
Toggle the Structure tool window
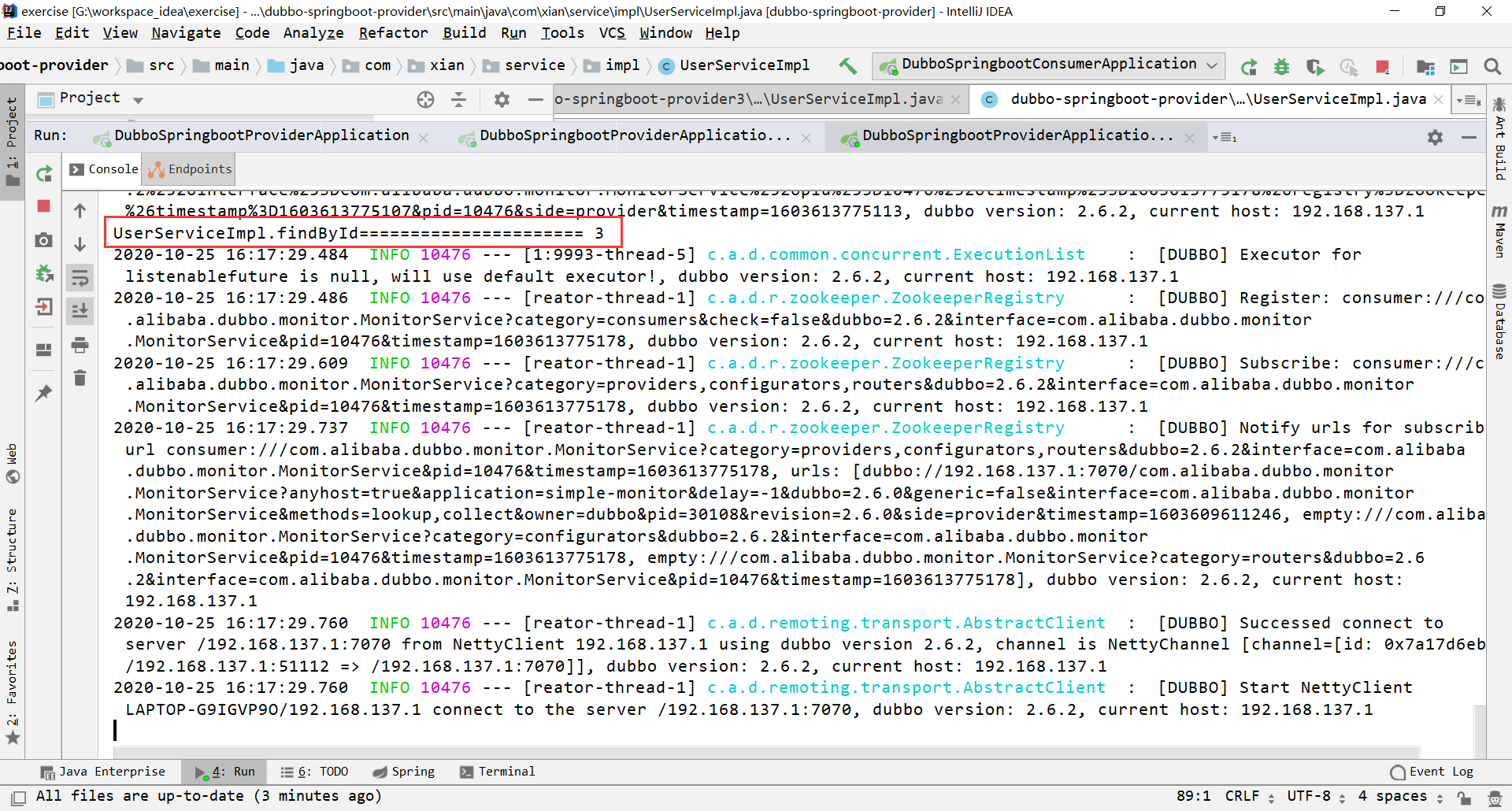click(x=12, y=560)
